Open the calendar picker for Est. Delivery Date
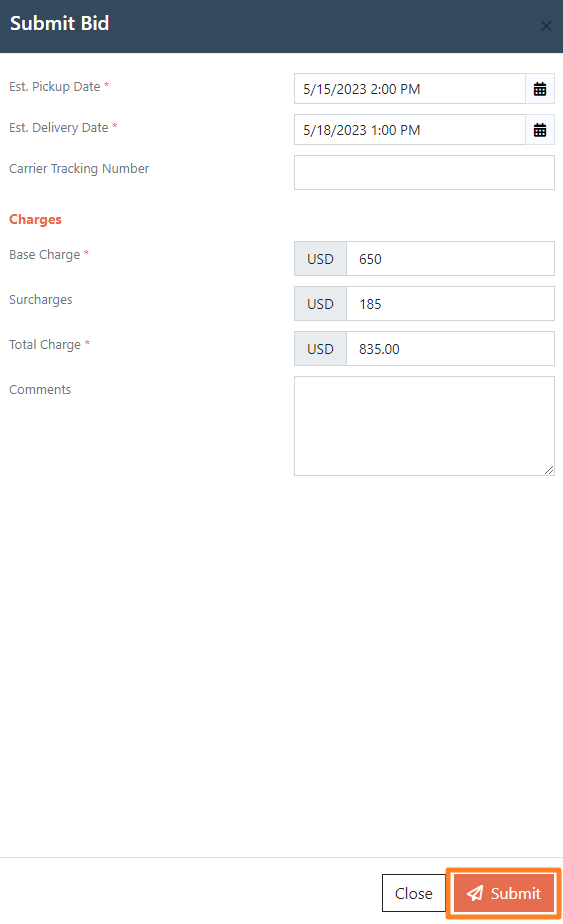This screenshot has height=924, width=563. (540, 130)
